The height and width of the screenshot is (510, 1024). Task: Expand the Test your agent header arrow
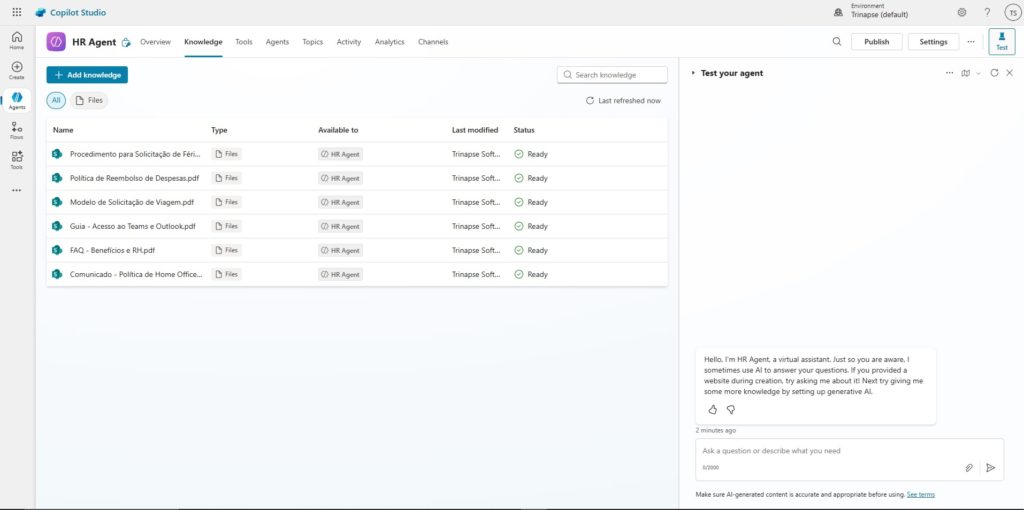click(x=693, y=73)
